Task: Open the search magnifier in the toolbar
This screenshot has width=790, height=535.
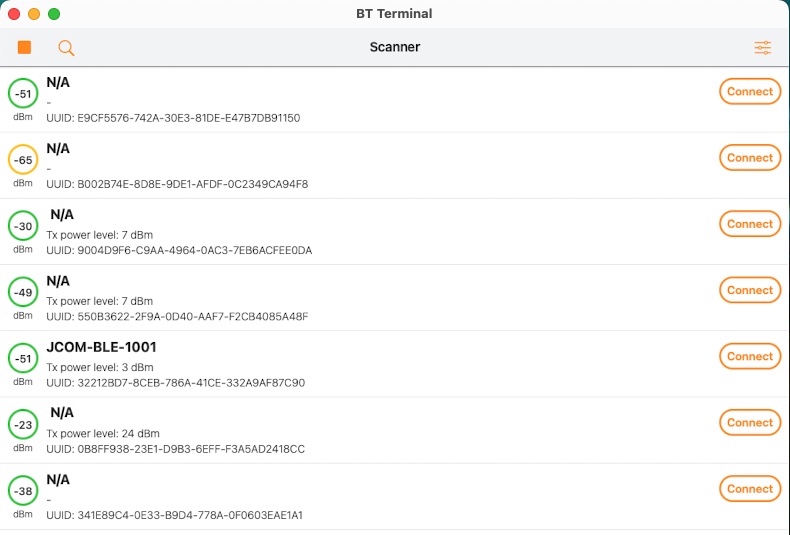Action: [x=66, y=47]
